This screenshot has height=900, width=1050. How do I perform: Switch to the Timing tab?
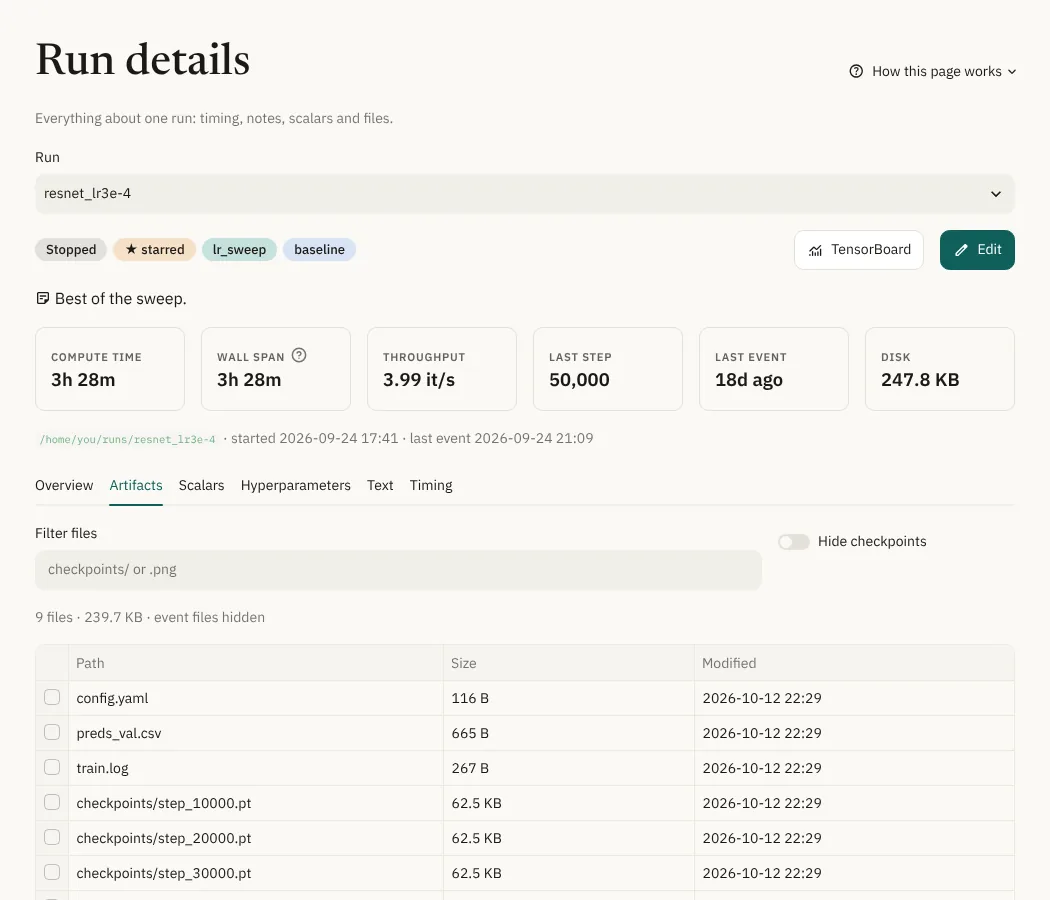point(431,485)
